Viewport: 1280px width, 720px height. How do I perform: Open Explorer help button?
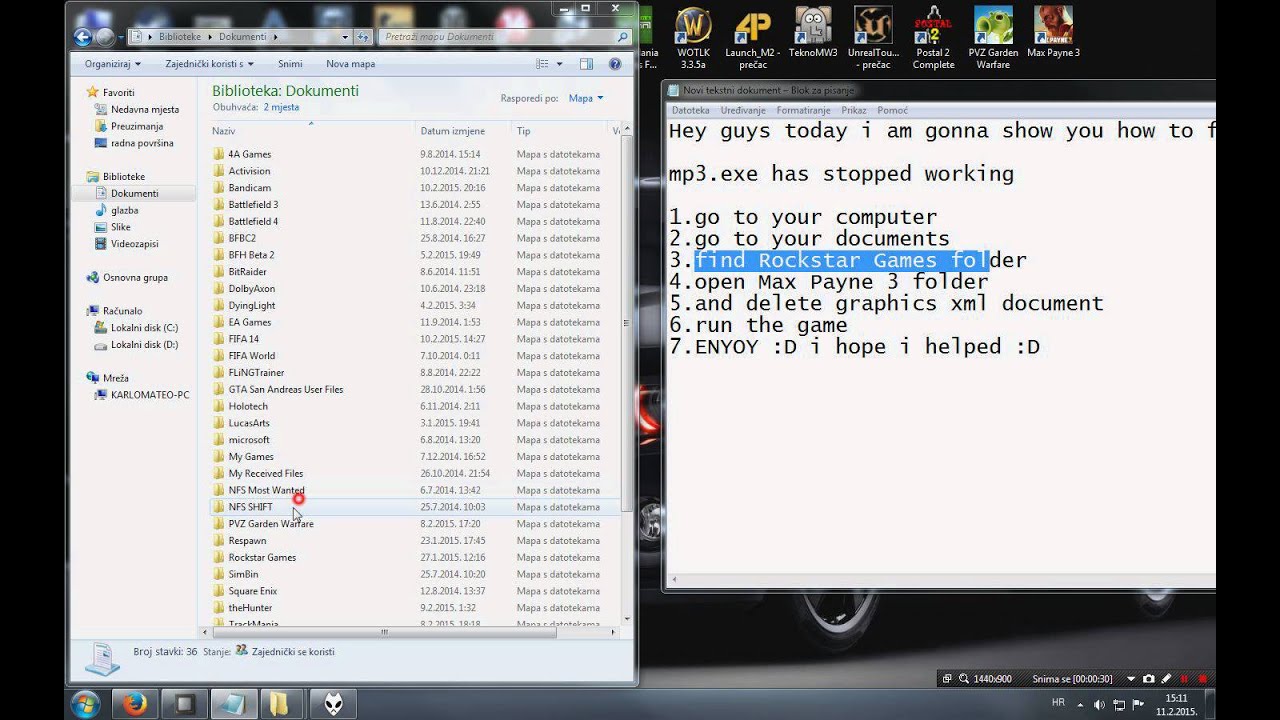(615, 64)
